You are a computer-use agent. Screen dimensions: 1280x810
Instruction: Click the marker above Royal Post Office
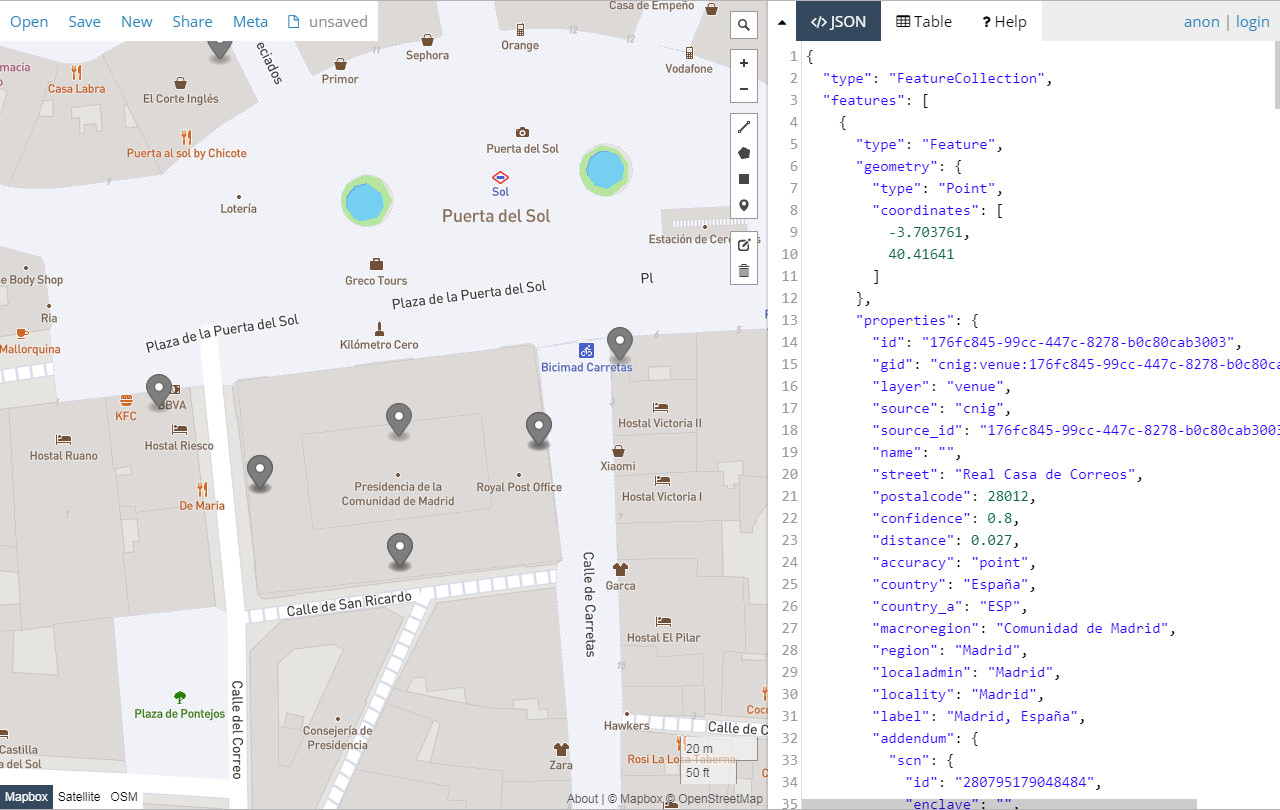click(539, 429)
